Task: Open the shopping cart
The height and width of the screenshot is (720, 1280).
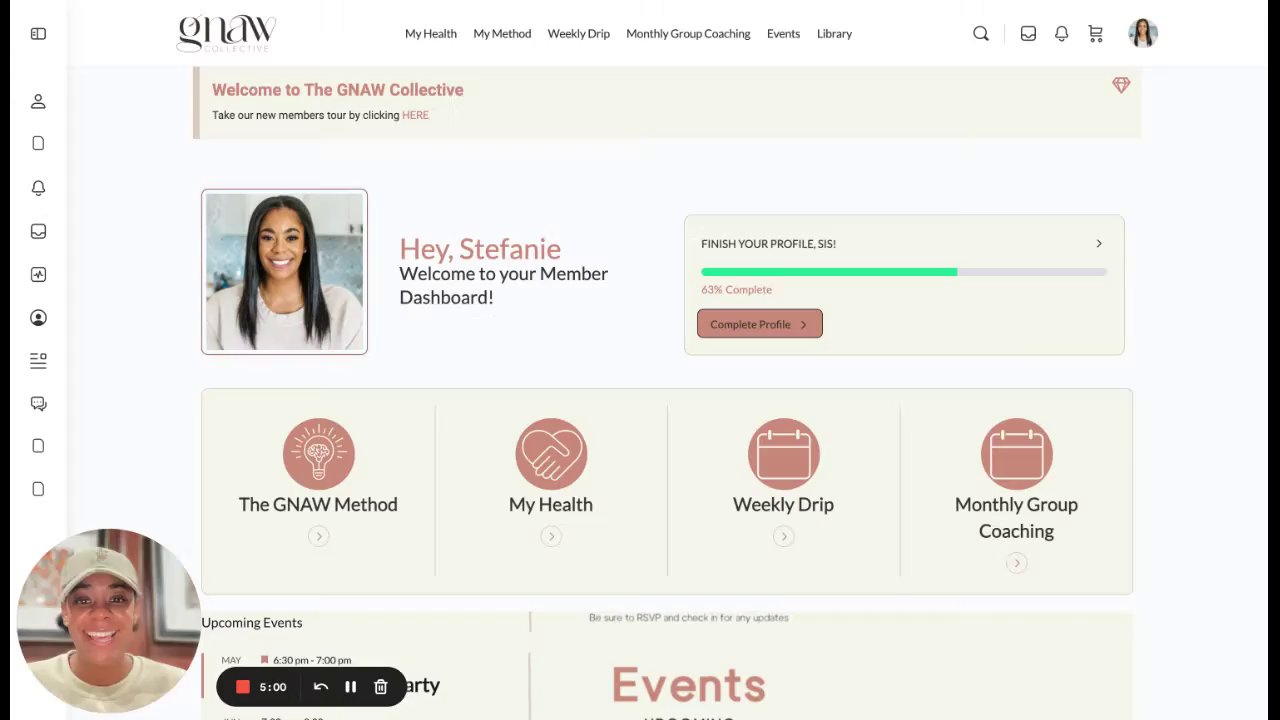Action: tap(1096, 34)
